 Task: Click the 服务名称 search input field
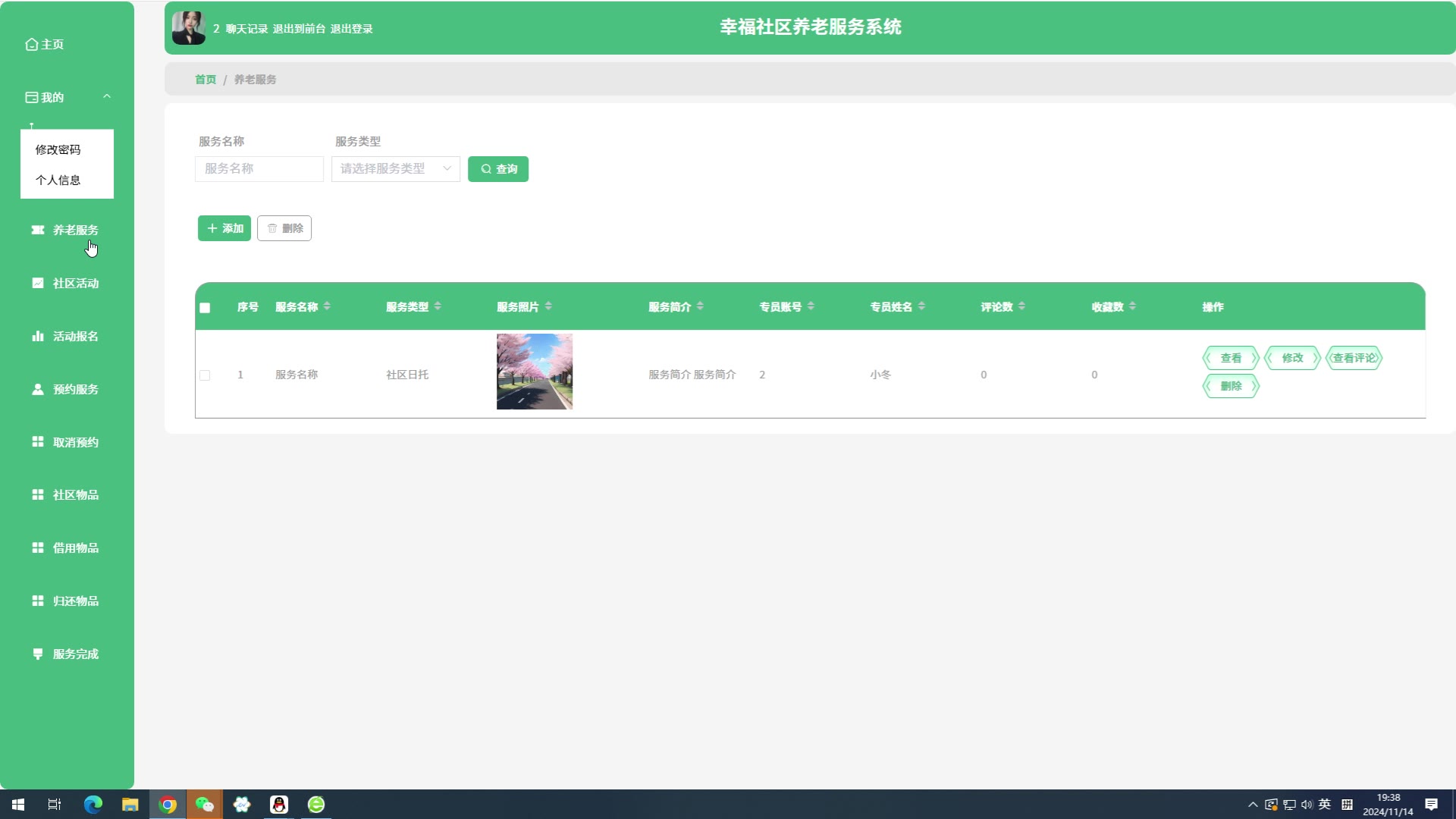click(x=259, y=168)
